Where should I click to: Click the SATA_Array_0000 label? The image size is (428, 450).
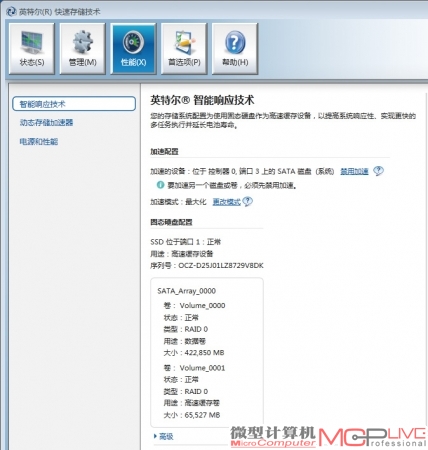187,291
